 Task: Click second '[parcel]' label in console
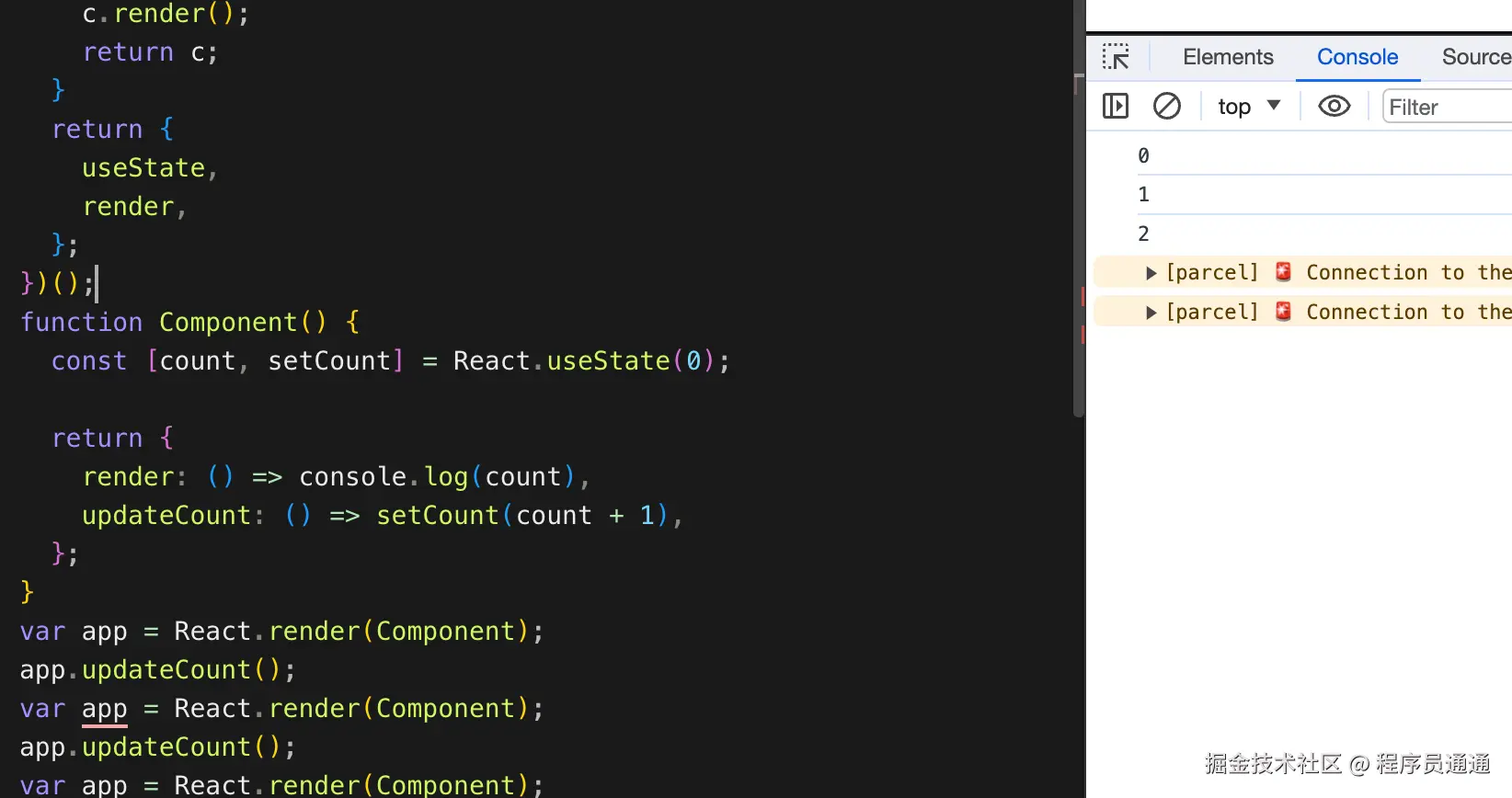pos(1211,312)
